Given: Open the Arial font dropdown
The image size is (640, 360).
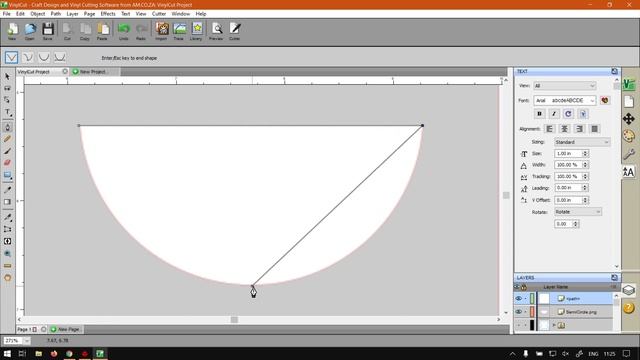Looking at the screenshot, I should coord(564,100).
